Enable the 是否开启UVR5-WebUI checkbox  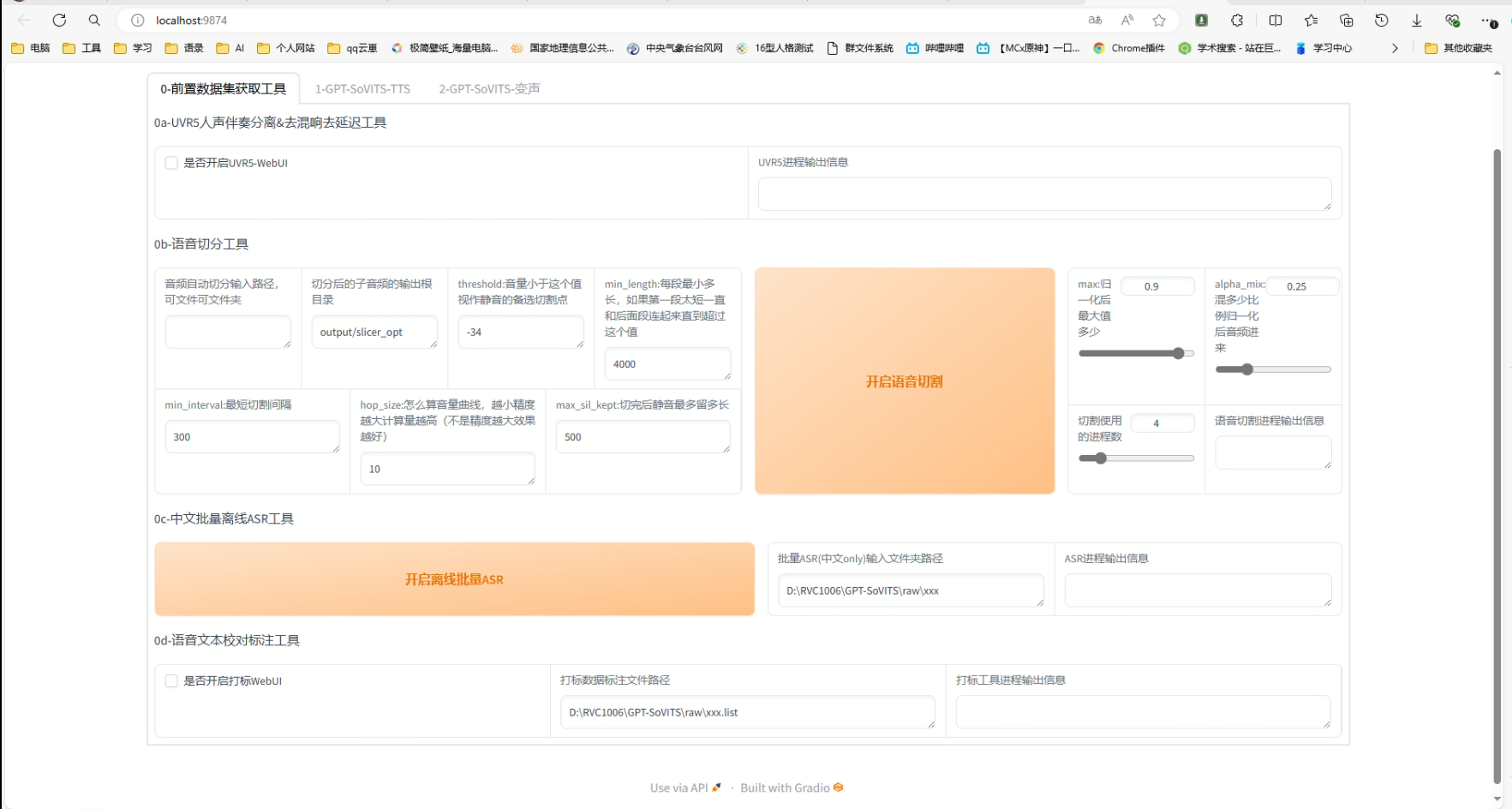pos(171,163)
